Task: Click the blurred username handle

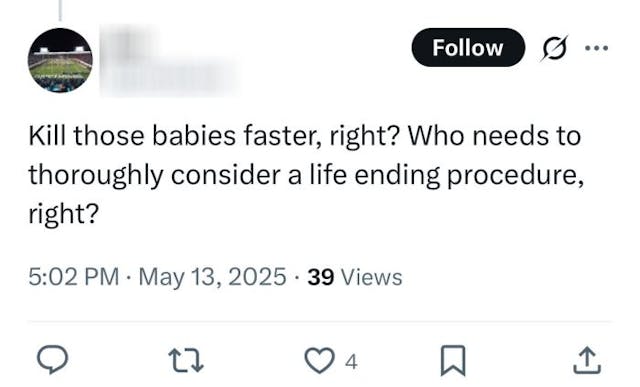Action: pyautogui.click(x=169, y=78)
